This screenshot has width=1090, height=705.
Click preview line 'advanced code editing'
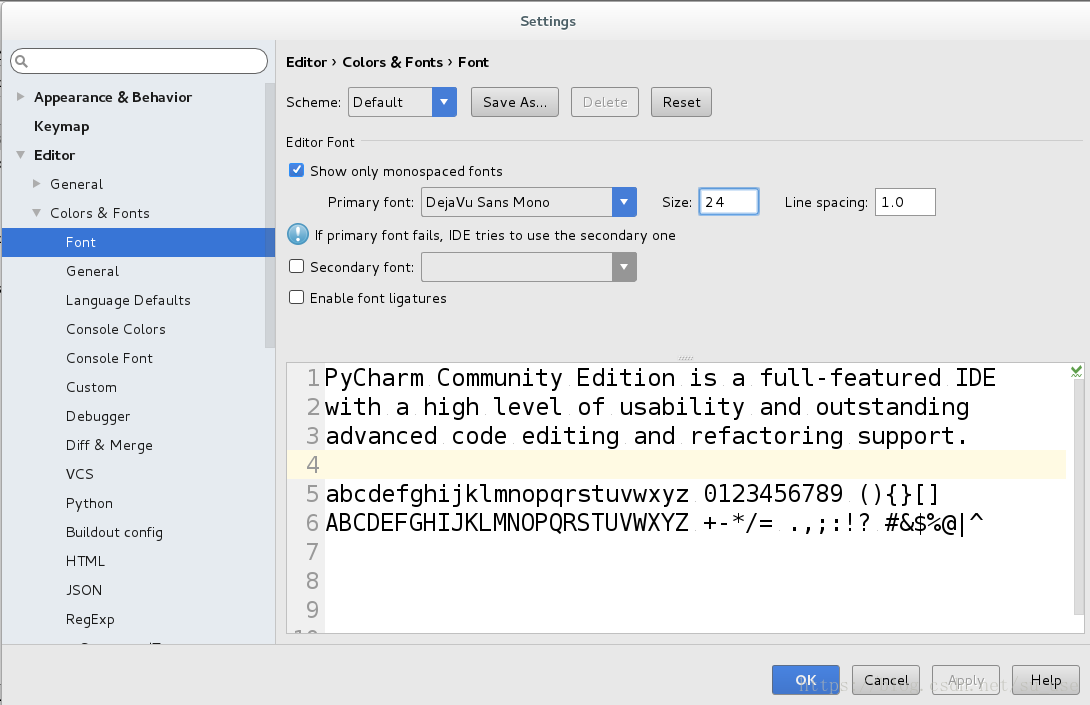(646, 436)
